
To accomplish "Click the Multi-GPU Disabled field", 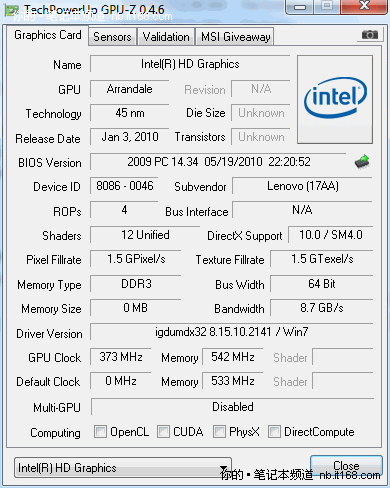I will point(233,407).
